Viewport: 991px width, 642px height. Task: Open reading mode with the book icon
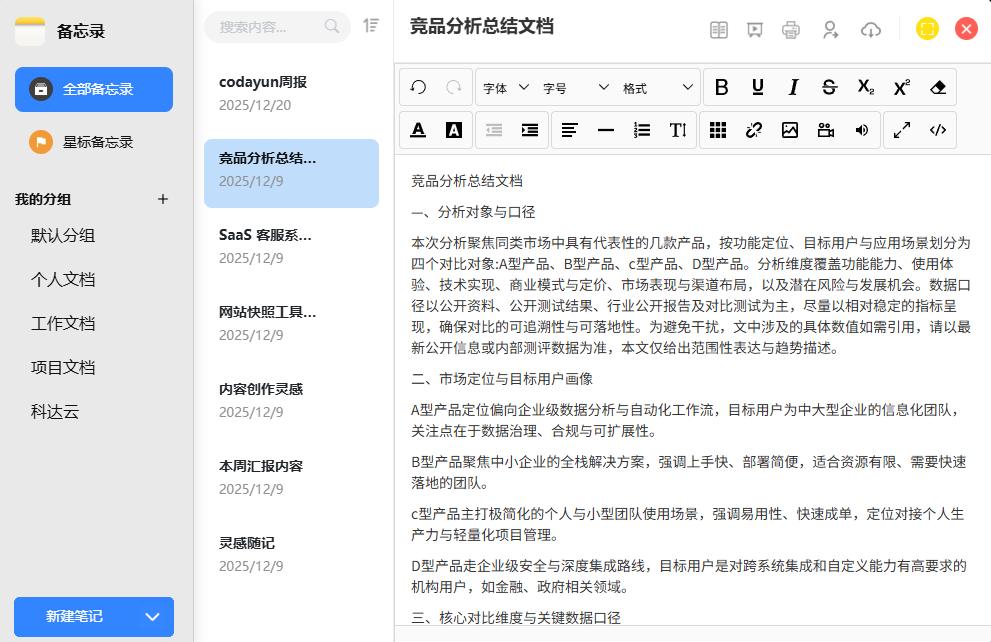[718, 29]
